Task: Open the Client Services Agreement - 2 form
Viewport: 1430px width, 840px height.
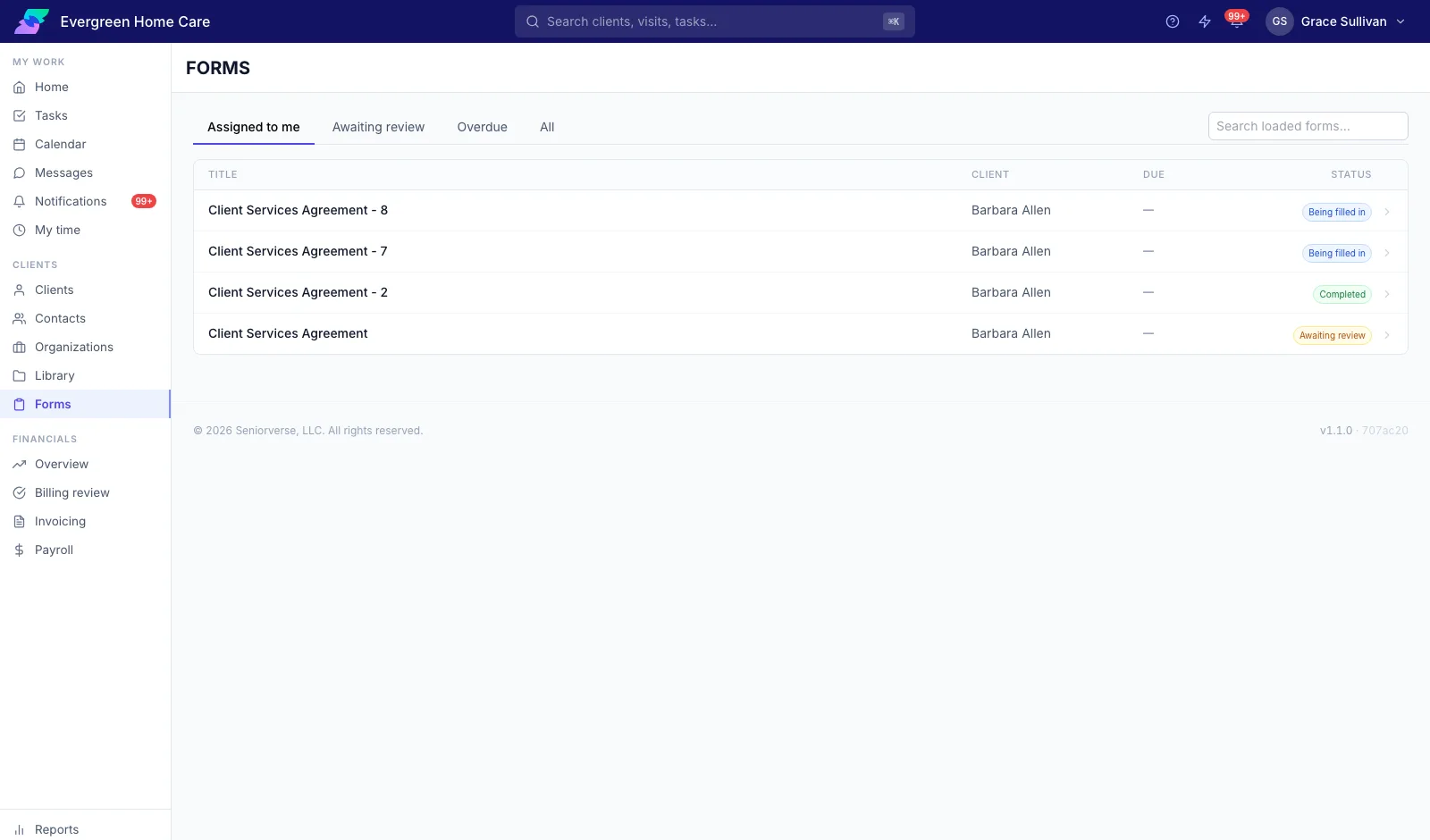Action: [x=298, y=292]
